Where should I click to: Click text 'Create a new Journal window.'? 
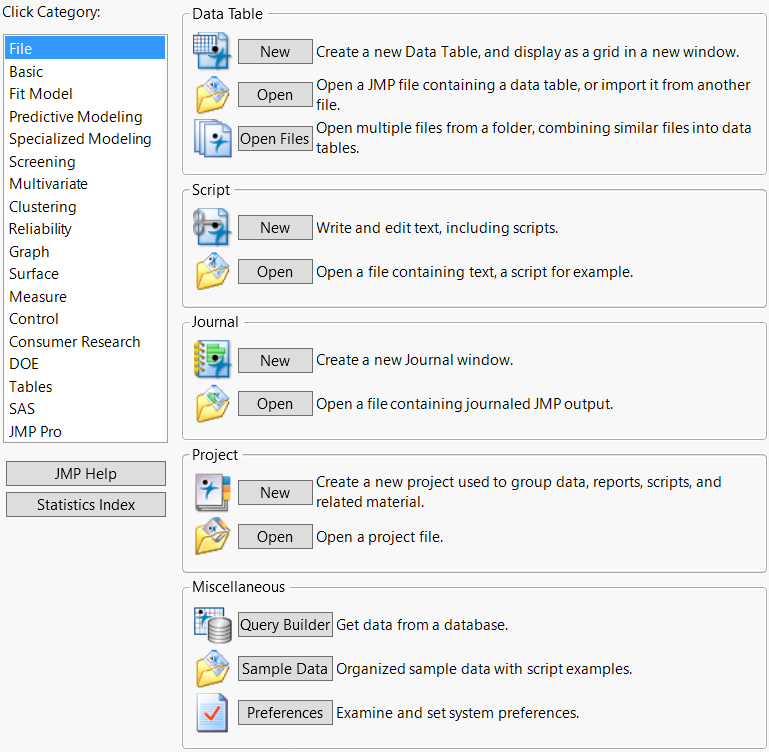[x=414, y=360]
